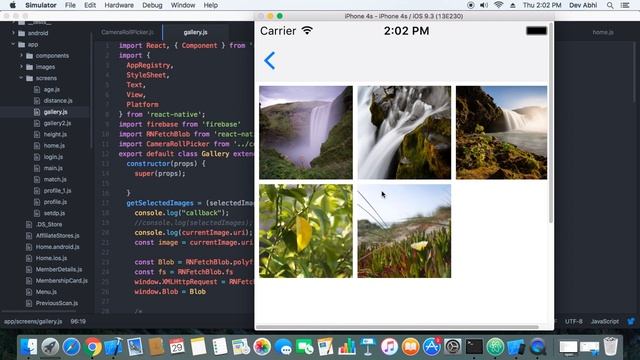Open MembershipCard.js in the file tree
The image size is (640, 360).
[62, 280]
